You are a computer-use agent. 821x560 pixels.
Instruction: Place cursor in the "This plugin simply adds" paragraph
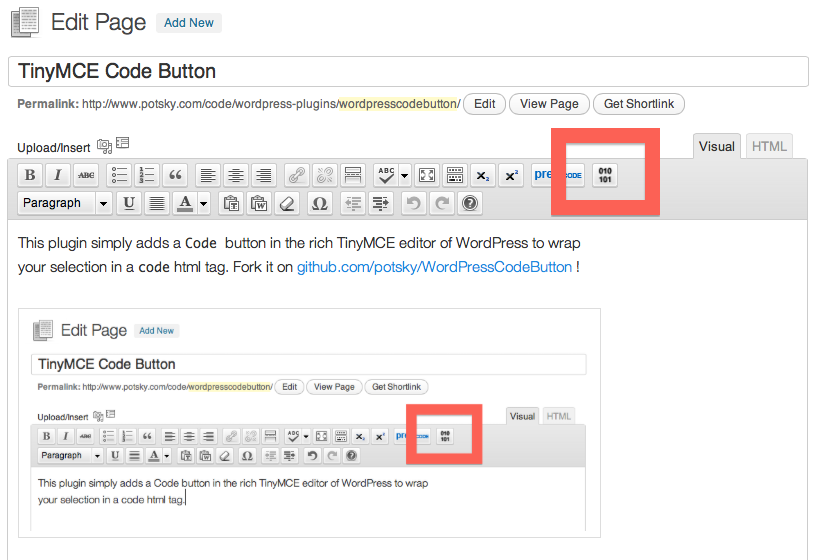point(299,255)
